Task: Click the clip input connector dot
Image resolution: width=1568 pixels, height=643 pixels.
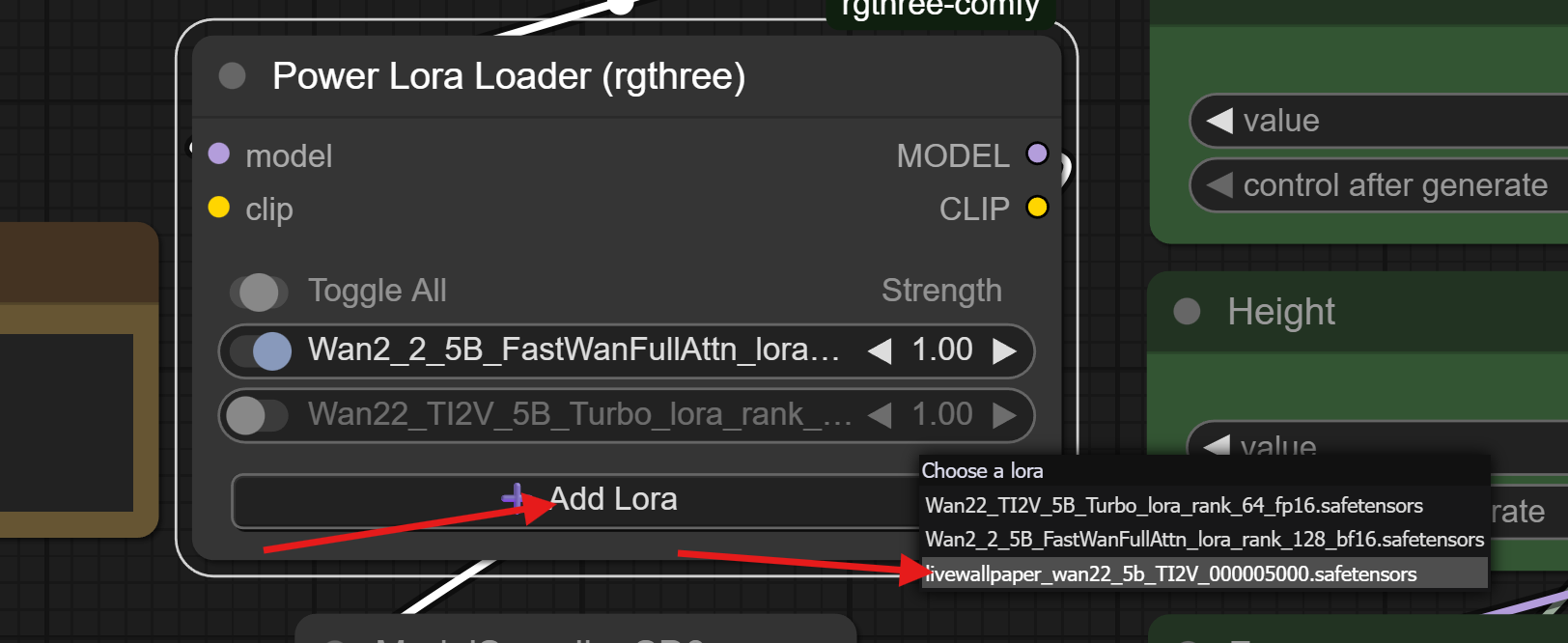Action: 219,208
